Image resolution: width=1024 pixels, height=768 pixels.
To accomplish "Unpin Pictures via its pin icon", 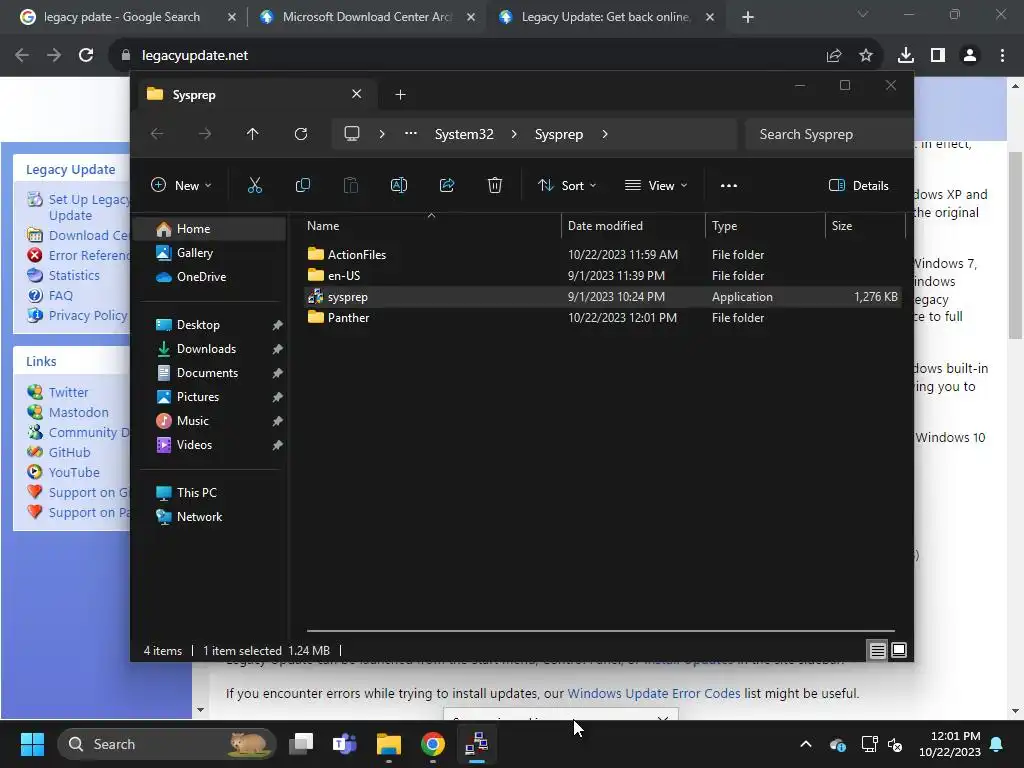I will 278,397.
